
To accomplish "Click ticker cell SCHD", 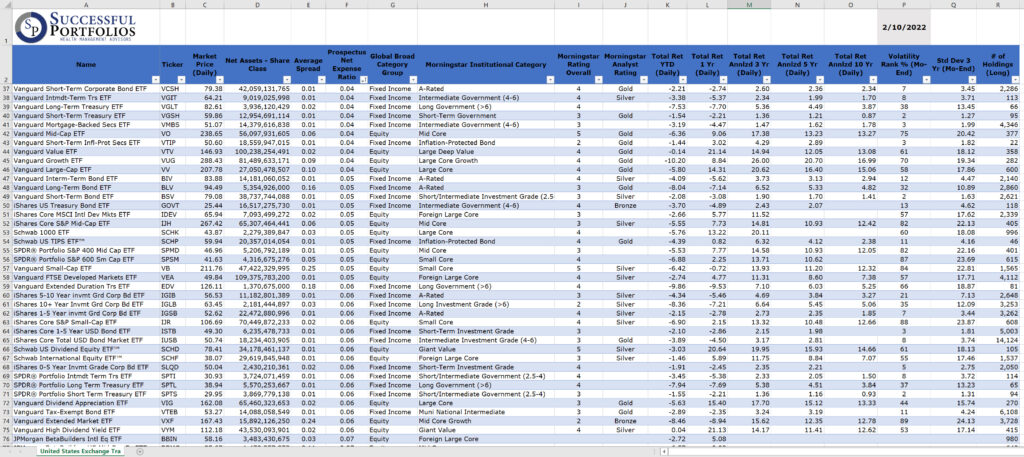I will 173,349.
